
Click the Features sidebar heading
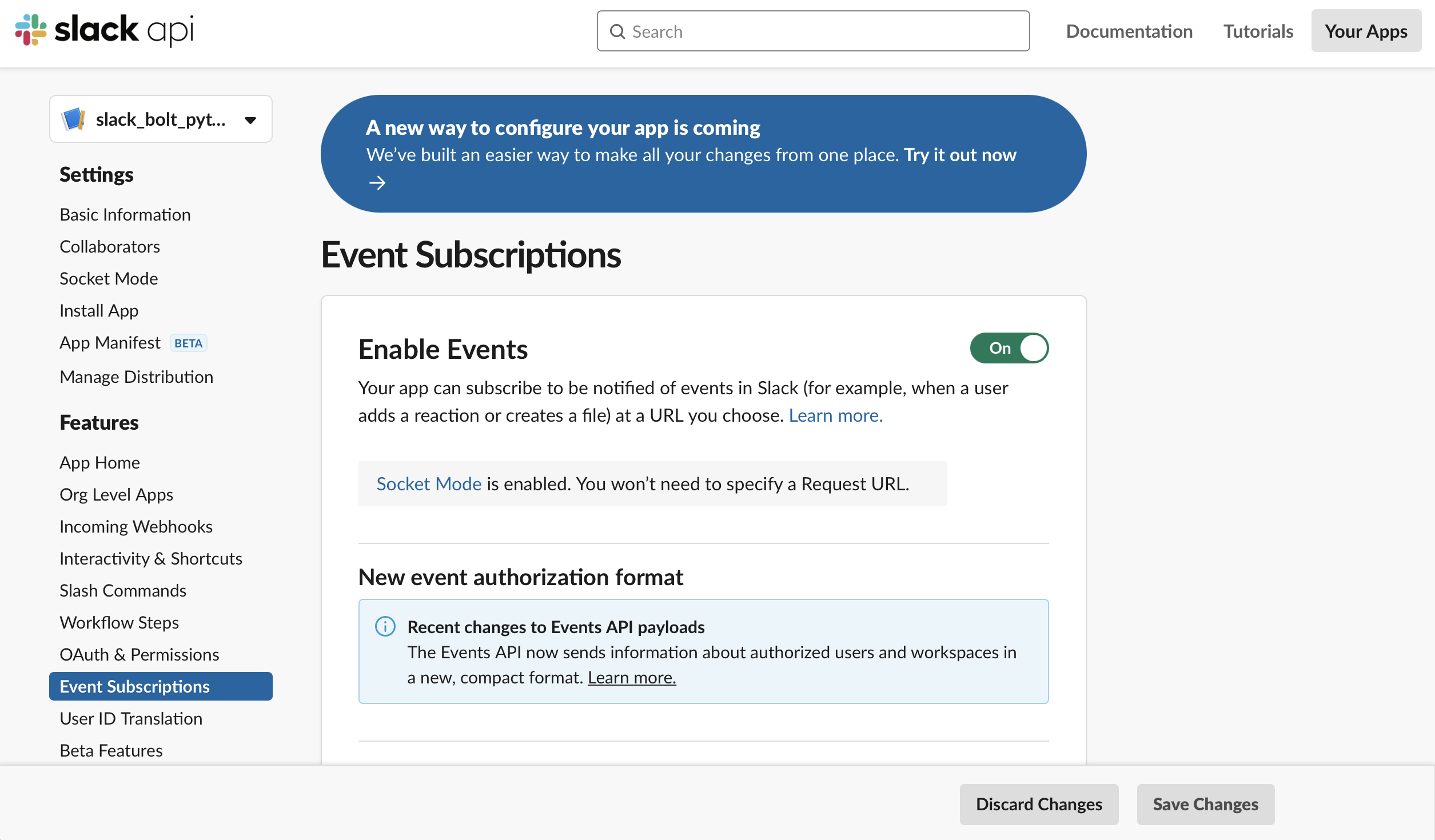click(x=99, y=422)
